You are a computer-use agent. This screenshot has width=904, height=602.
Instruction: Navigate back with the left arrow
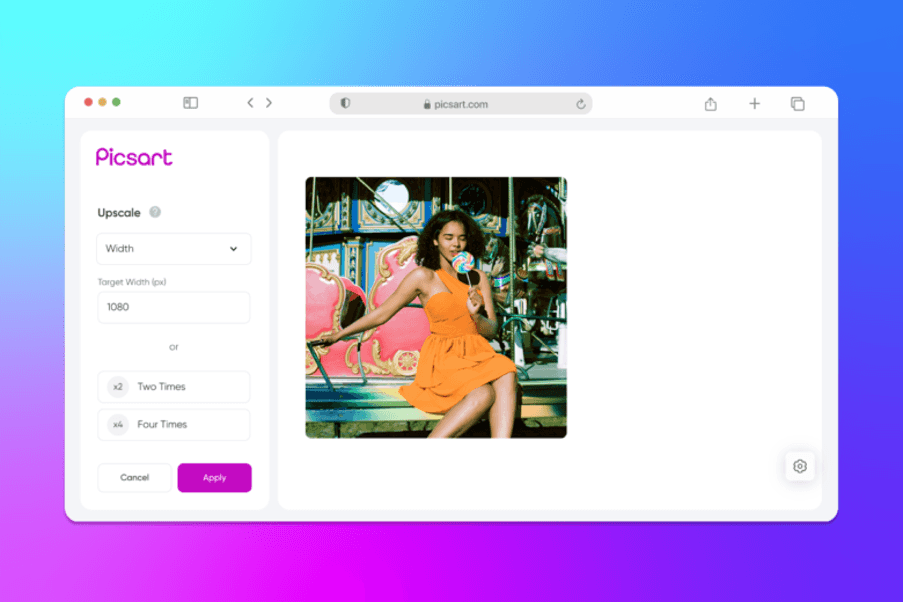tap(249, 103)
